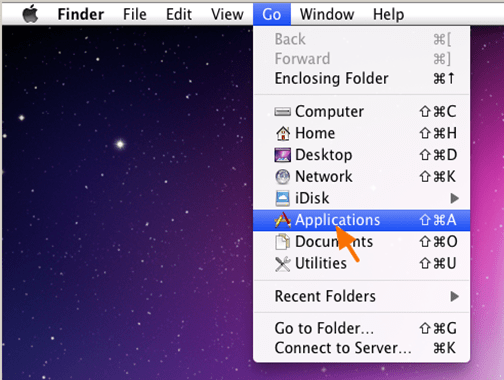Choose Recent Folders entry
The width and height of the screenshot is (504, 380).
[x=362, y=296]
